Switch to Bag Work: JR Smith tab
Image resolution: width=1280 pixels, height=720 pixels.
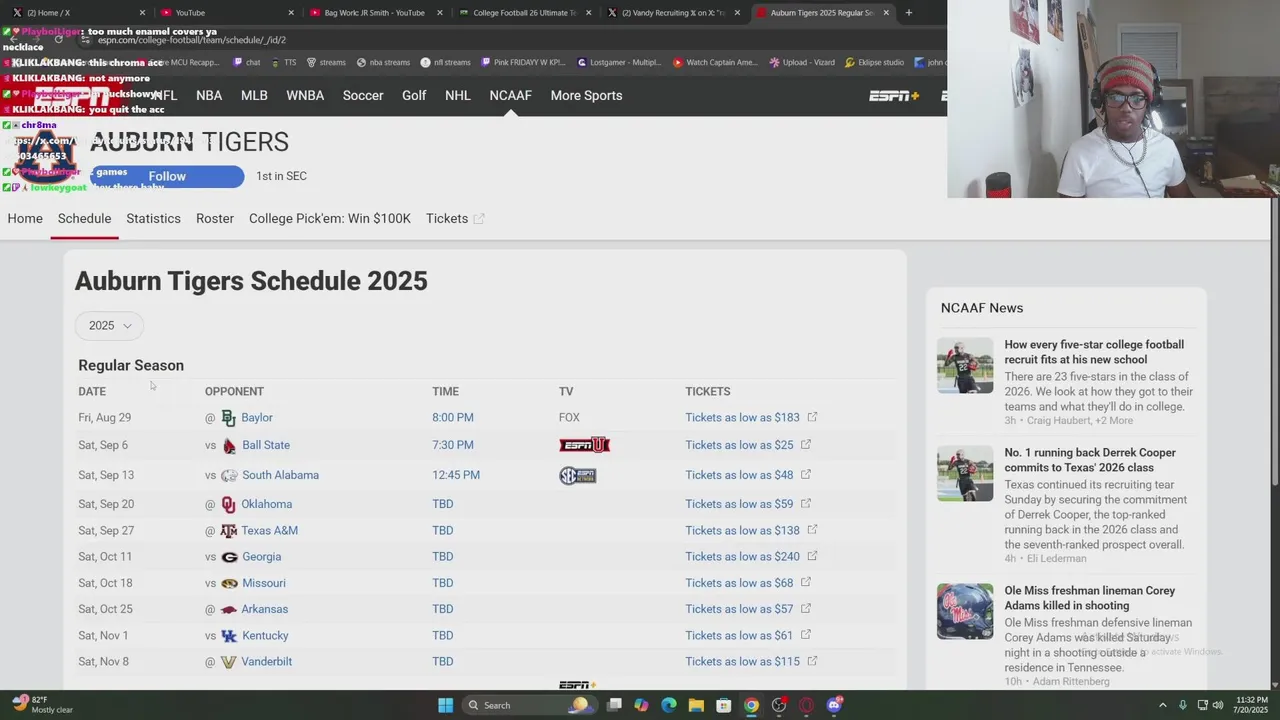(x=375, y=13)
